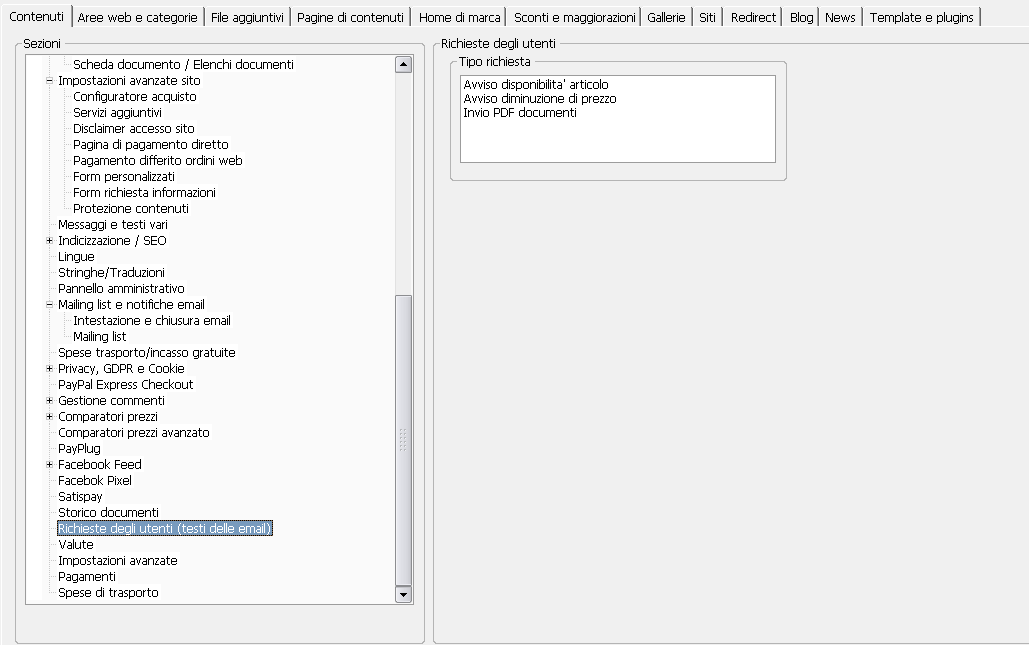Open PayPal Express Checkout section
1029x645 pixels.
126,385
